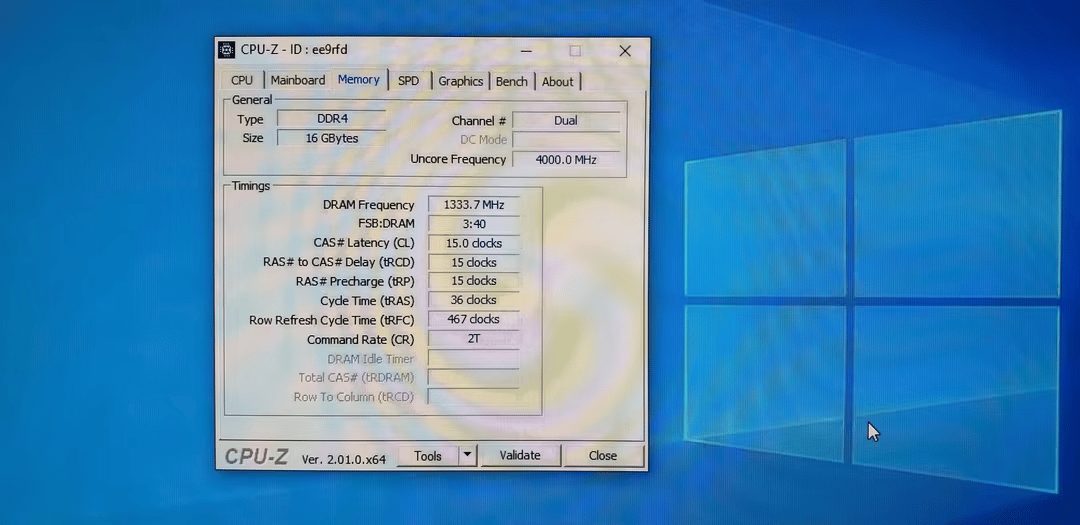Switch to the Graphics tab

(461, 81)
